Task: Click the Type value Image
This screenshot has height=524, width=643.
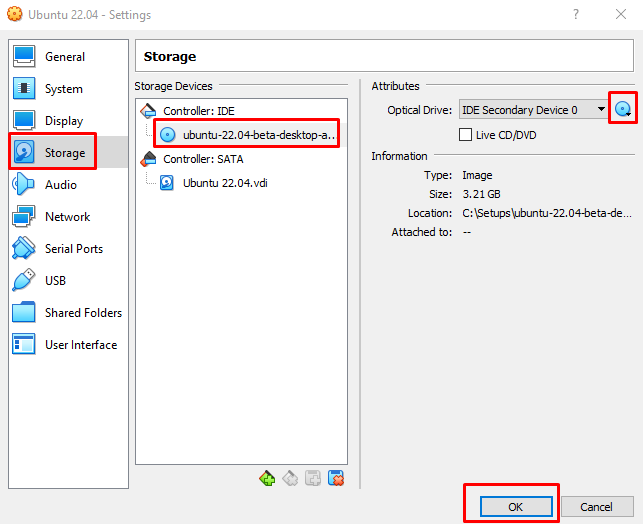Action: pos(477,175)
